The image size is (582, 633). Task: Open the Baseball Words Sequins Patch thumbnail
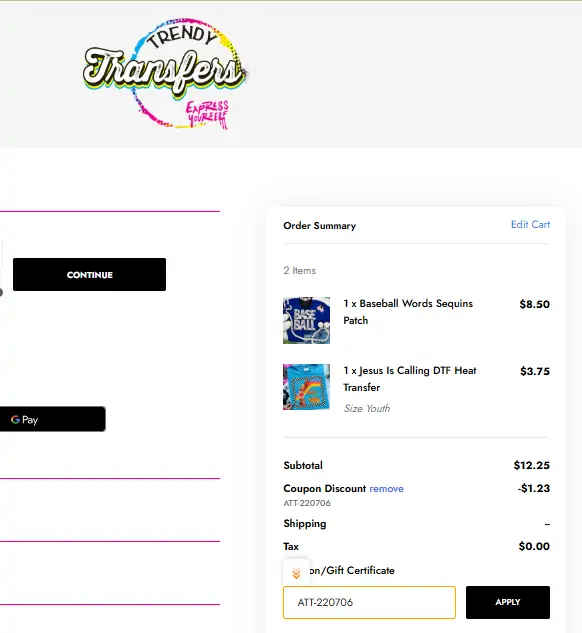click(306, 321)
